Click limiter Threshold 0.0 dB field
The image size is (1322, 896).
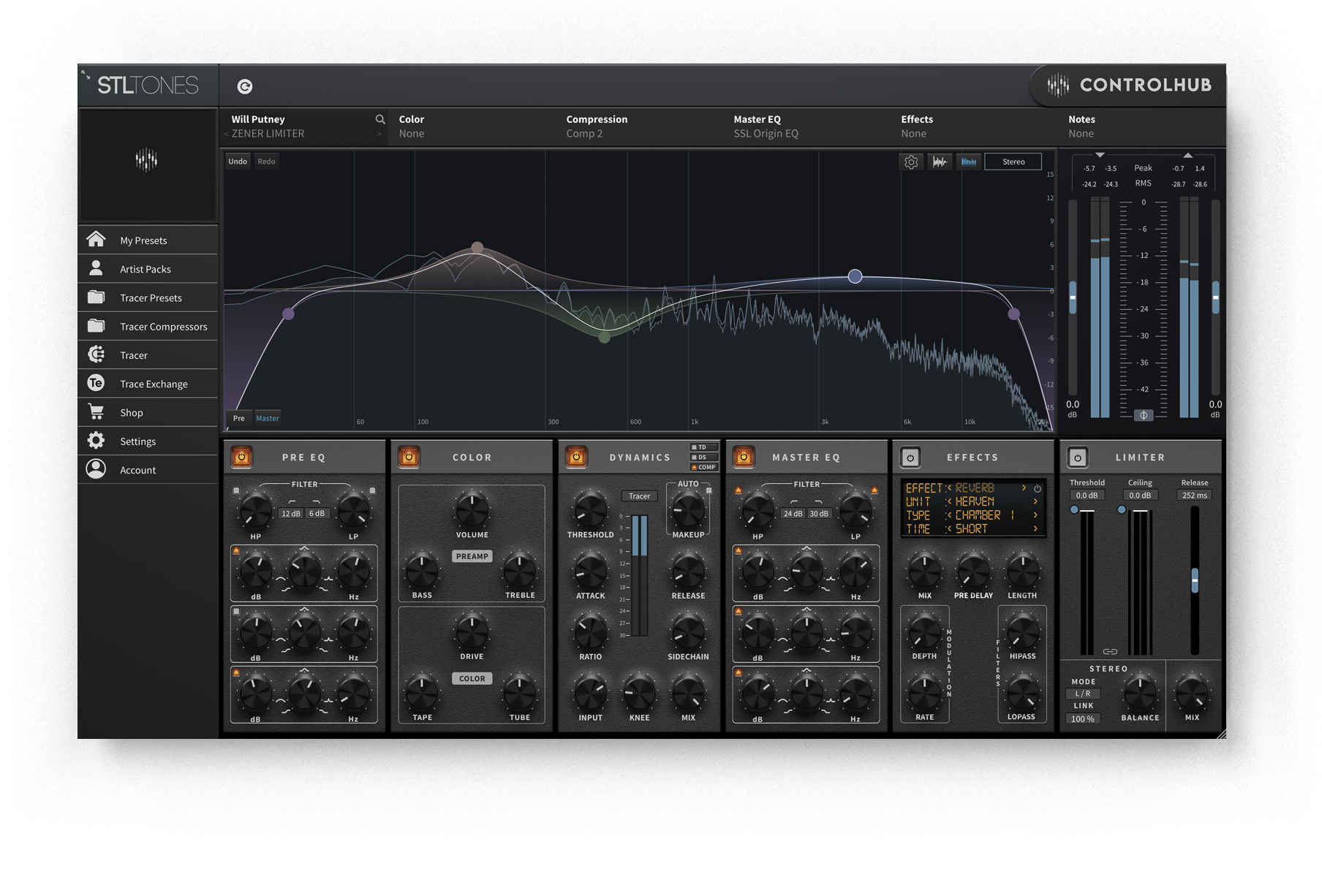1087,495
